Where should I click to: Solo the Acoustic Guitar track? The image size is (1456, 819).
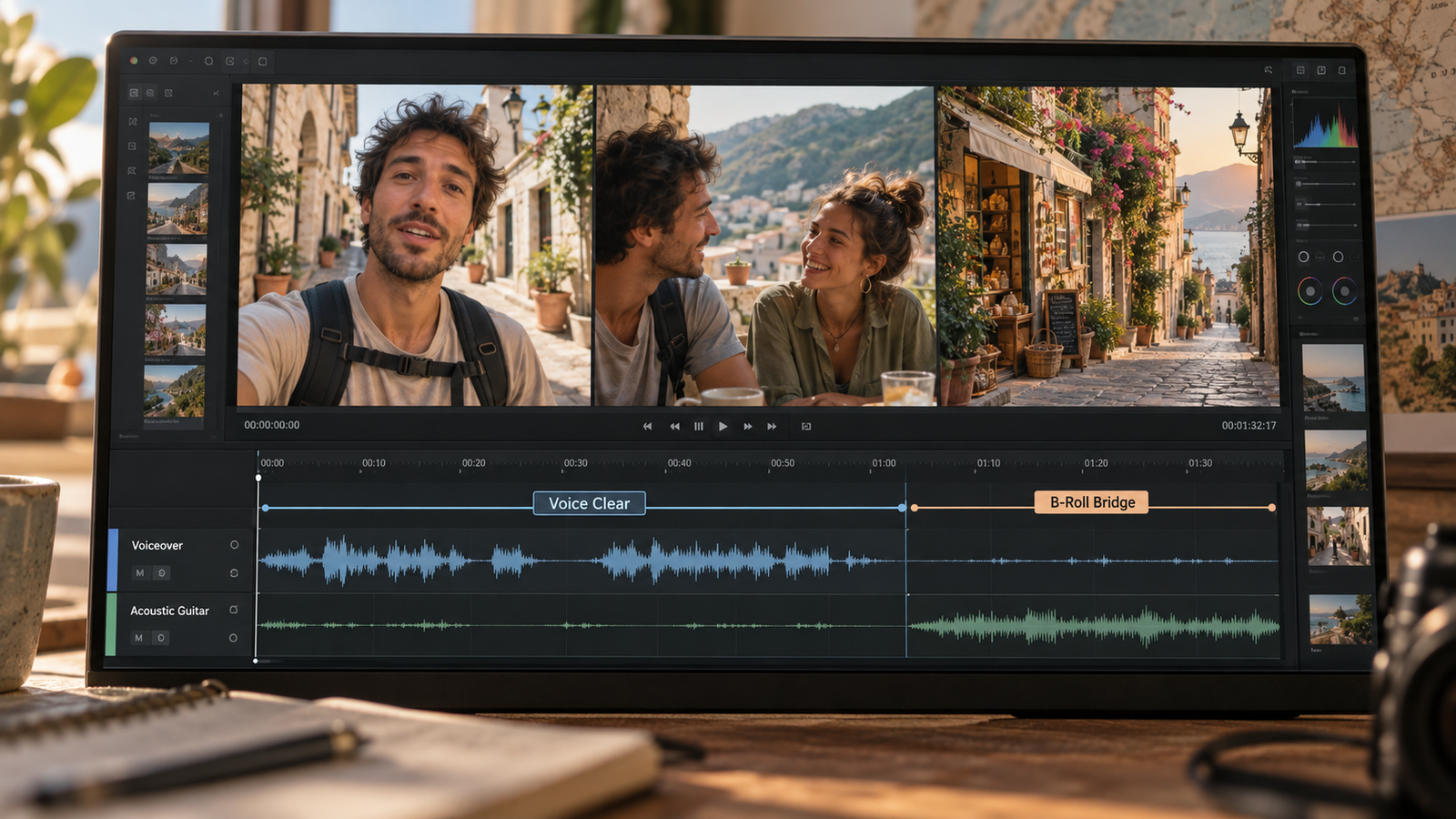[x=160, y=638]
